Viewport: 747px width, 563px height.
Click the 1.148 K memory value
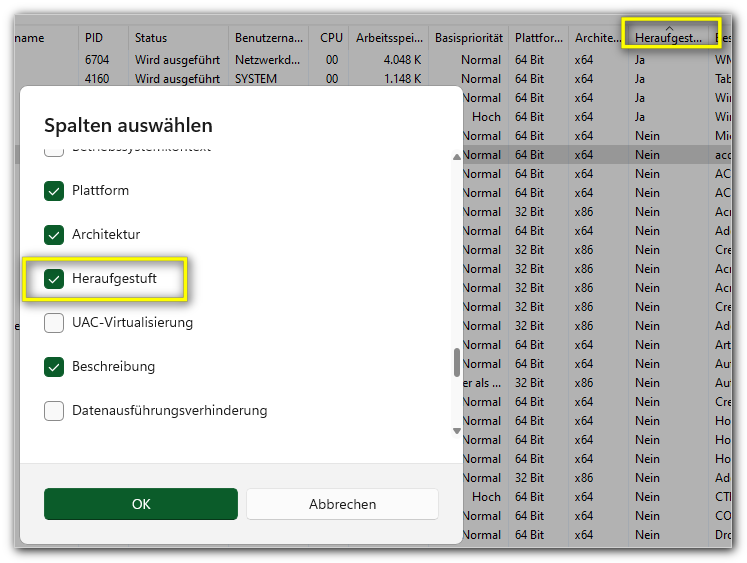(x=403, y=79)
